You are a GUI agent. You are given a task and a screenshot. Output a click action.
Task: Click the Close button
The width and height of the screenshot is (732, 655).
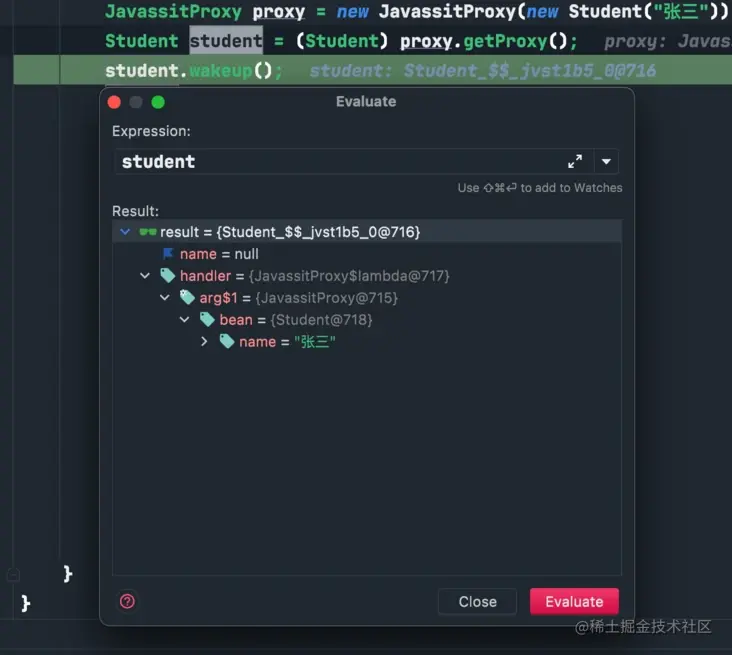(x=477, y=601)
